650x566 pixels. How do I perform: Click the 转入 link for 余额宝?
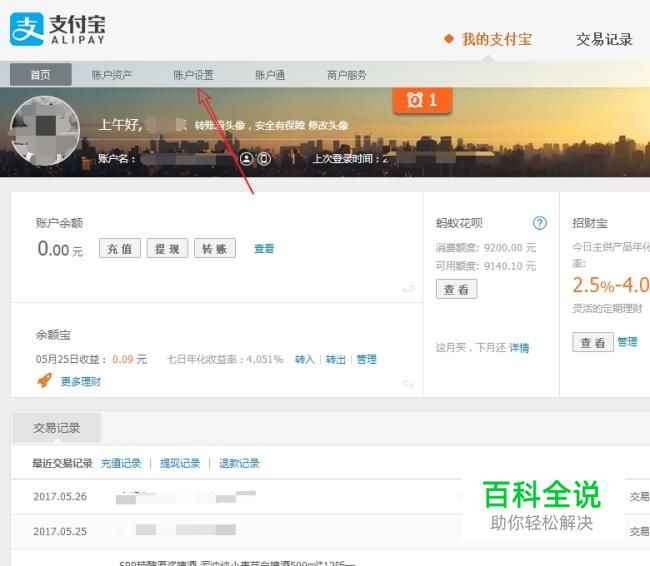pyautogui.click(x=305, y=359)
